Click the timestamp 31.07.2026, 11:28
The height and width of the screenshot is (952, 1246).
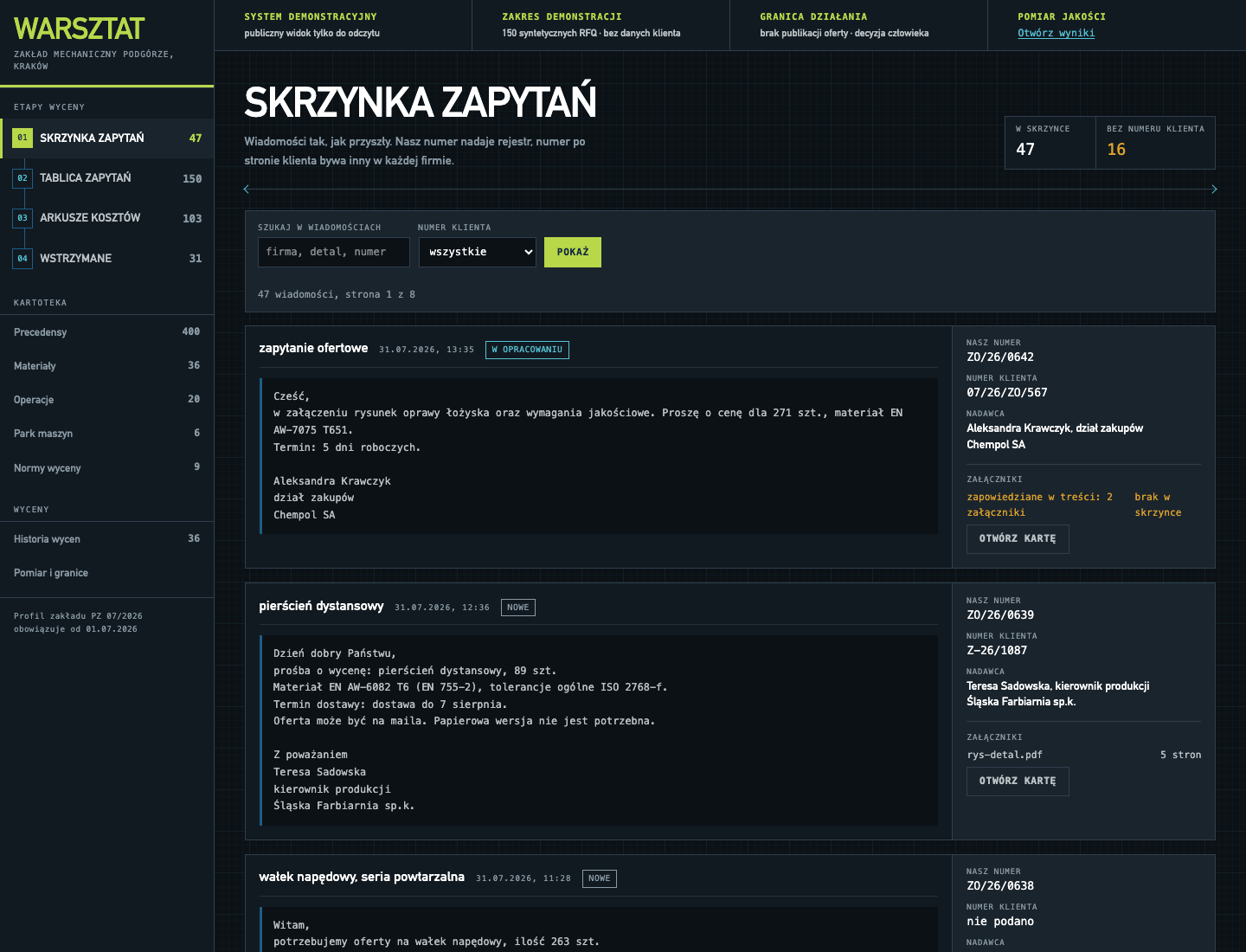(x=523, y=878)
